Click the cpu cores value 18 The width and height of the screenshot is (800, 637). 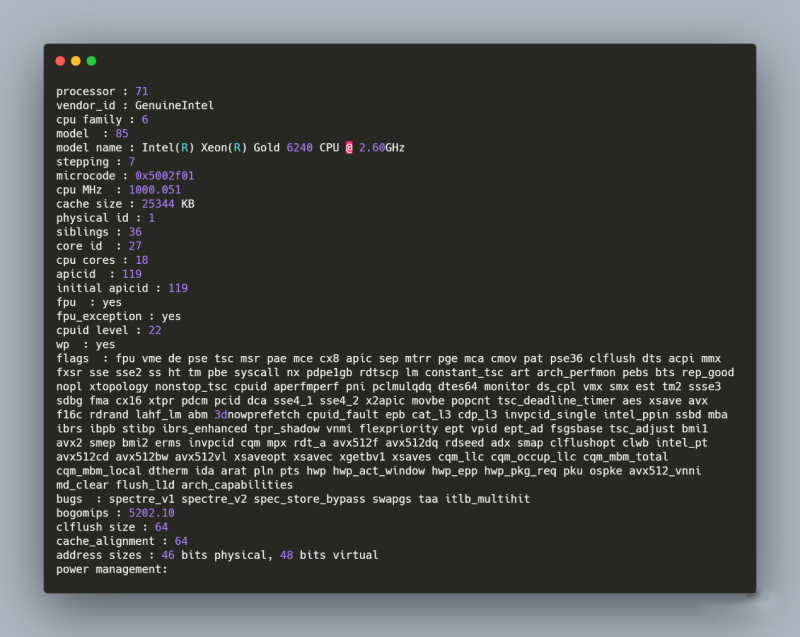(142, 260)
